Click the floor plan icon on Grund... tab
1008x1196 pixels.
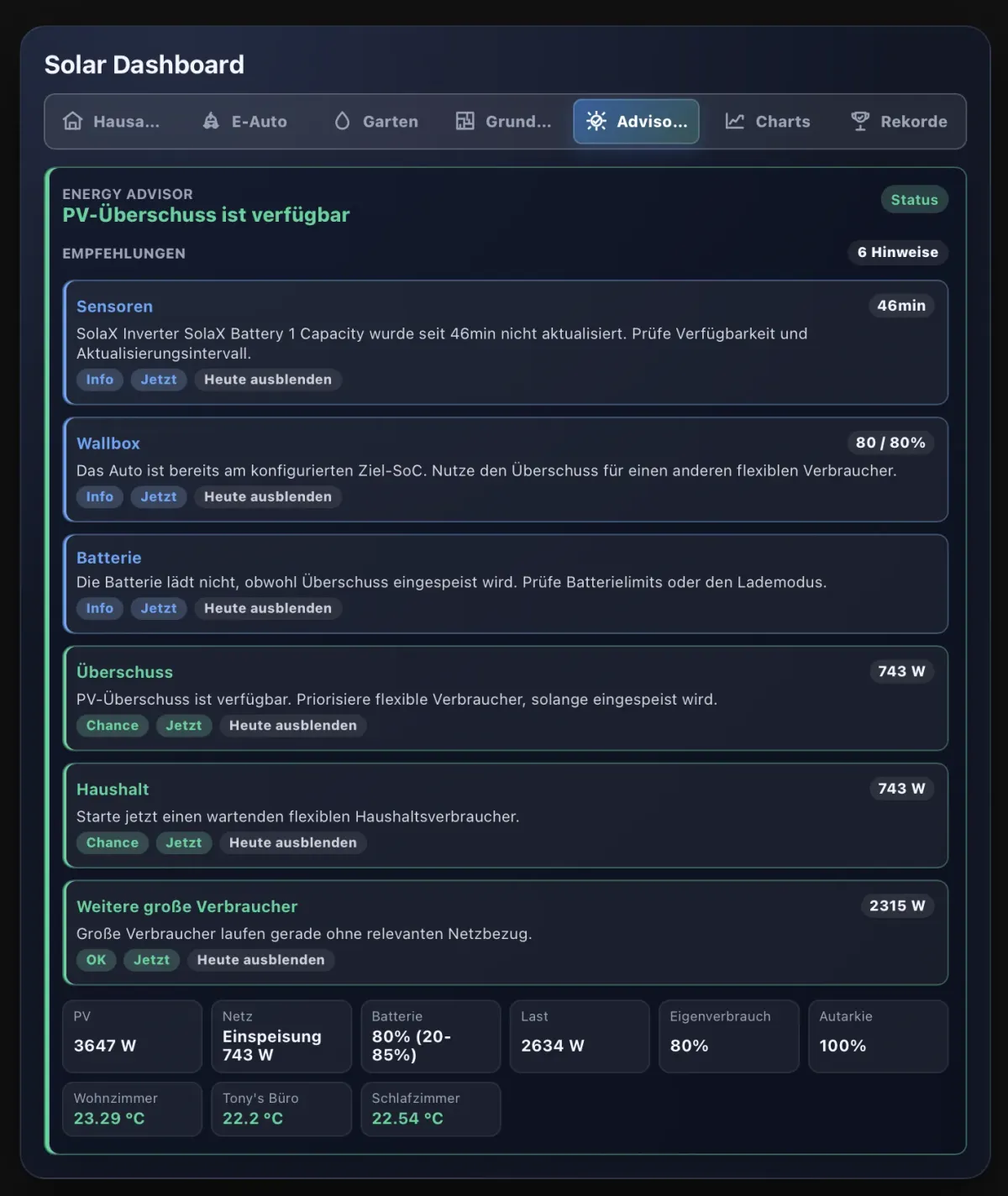pyautogui.click(x=465, y=121)
